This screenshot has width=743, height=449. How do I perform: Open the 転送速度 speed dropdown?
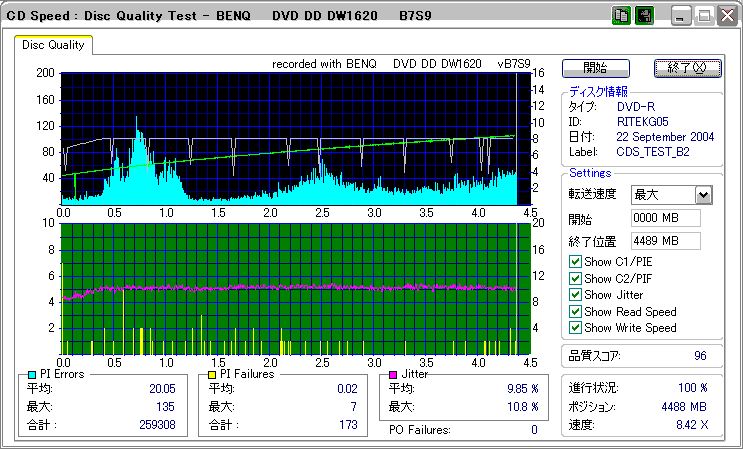pyautogui.click(x=704, y=195)
